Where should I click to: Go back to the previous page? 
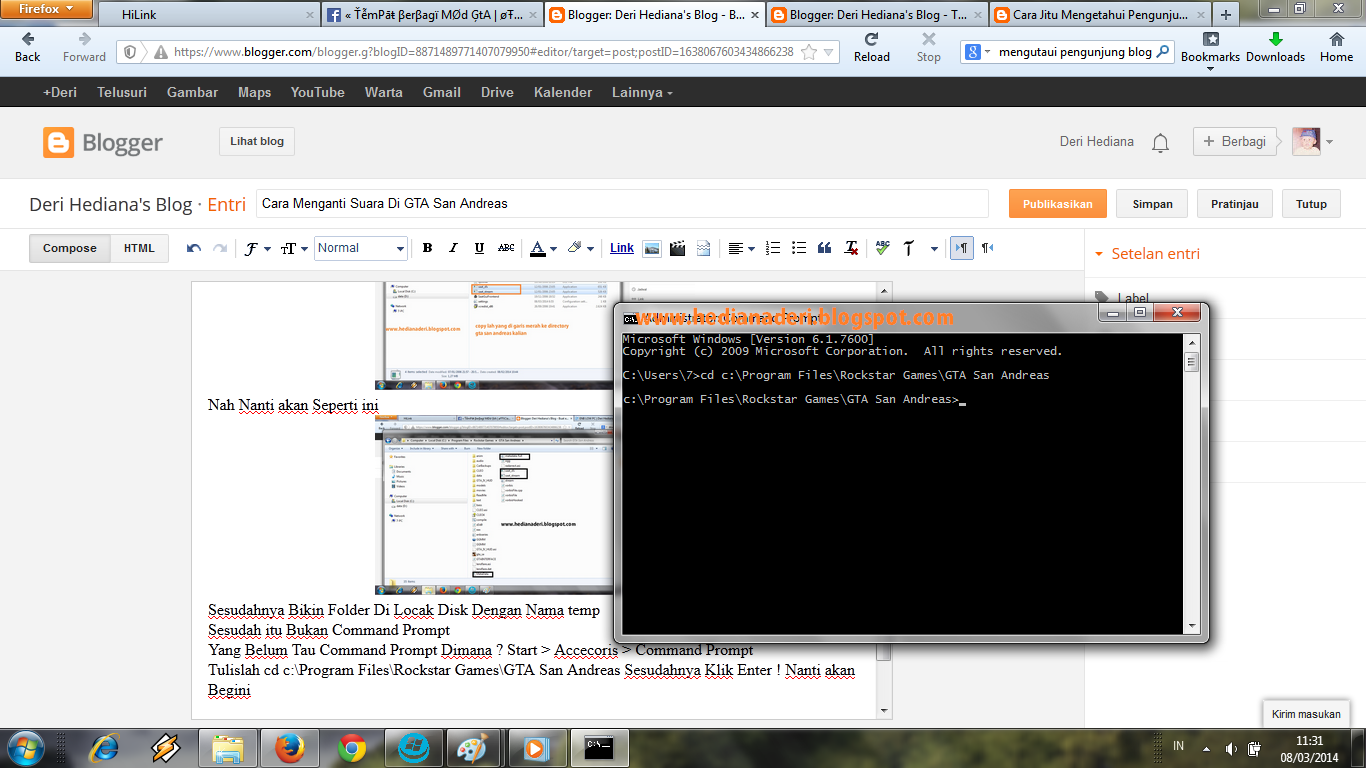28,46
